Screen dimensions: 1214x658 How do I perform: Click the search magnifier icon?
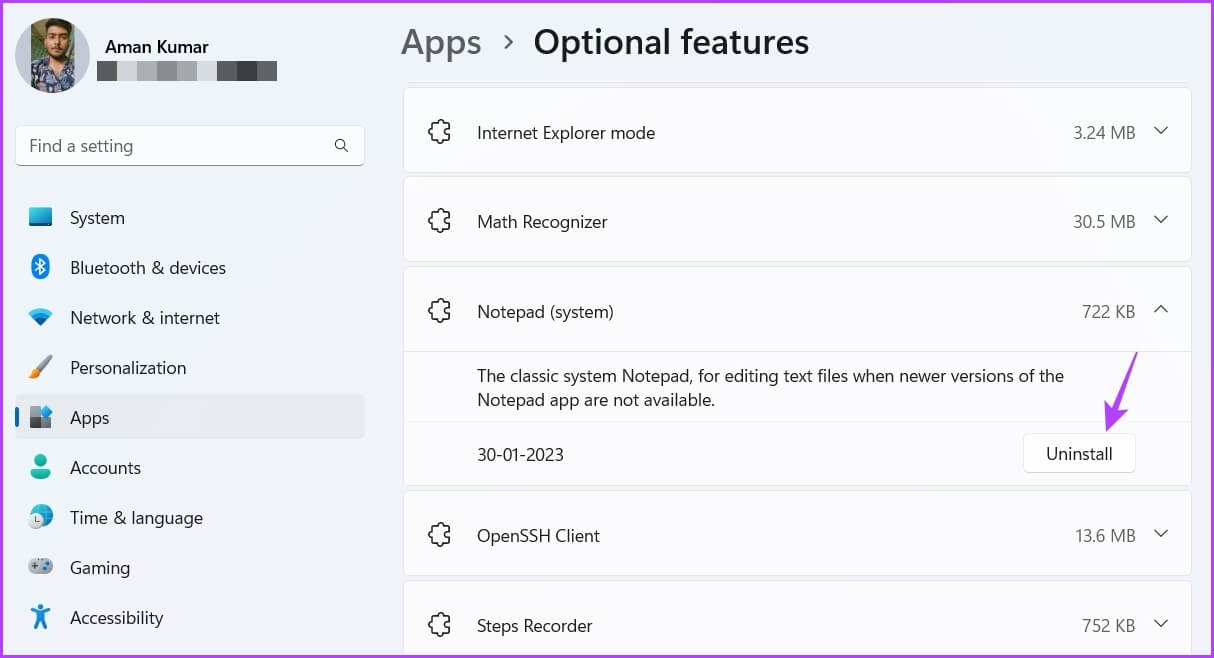341,146
